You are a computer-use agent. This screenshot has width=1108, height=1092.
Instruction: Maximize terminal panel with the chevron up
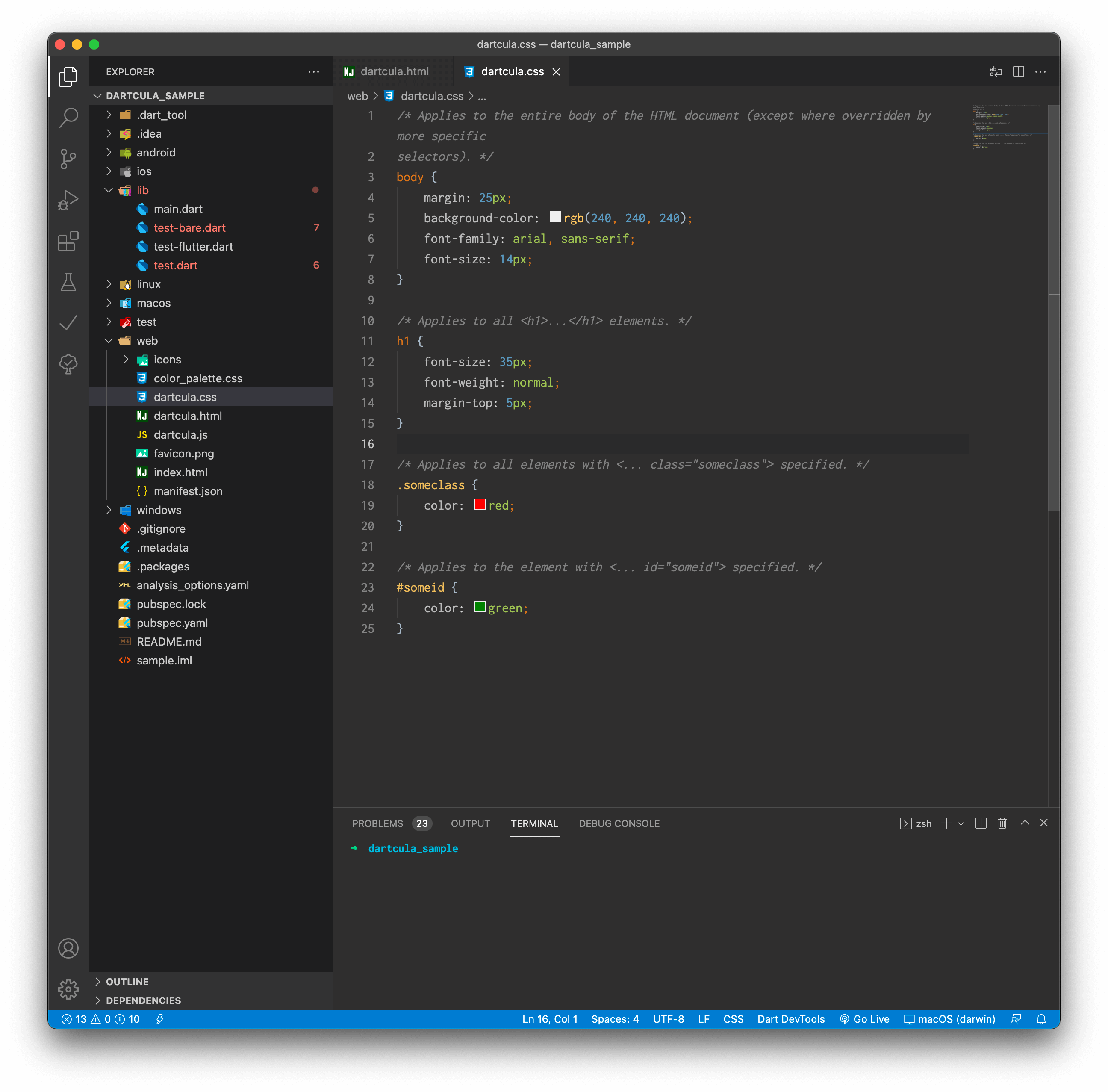[1024, 823]
